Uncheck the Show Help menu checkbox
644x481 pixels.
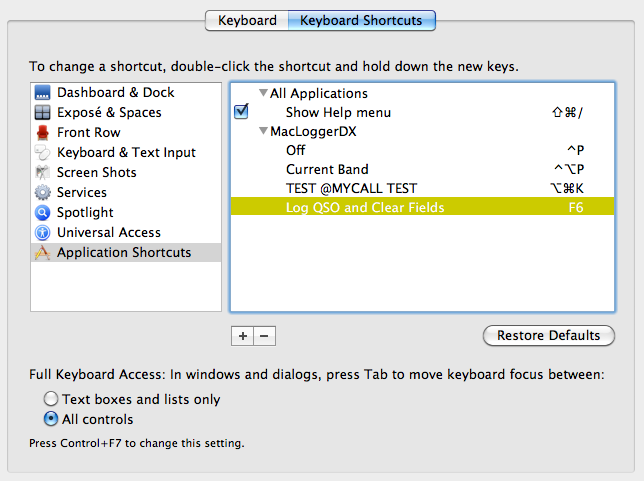point(241,112)
